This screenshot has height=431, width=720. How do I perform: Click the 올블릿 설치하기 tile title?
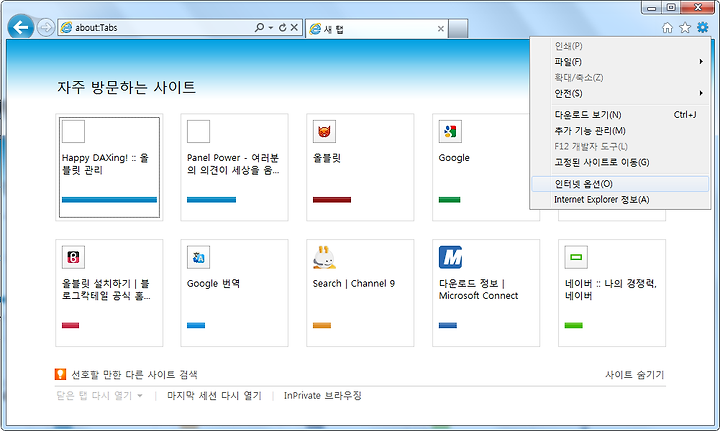coord(106,290)
